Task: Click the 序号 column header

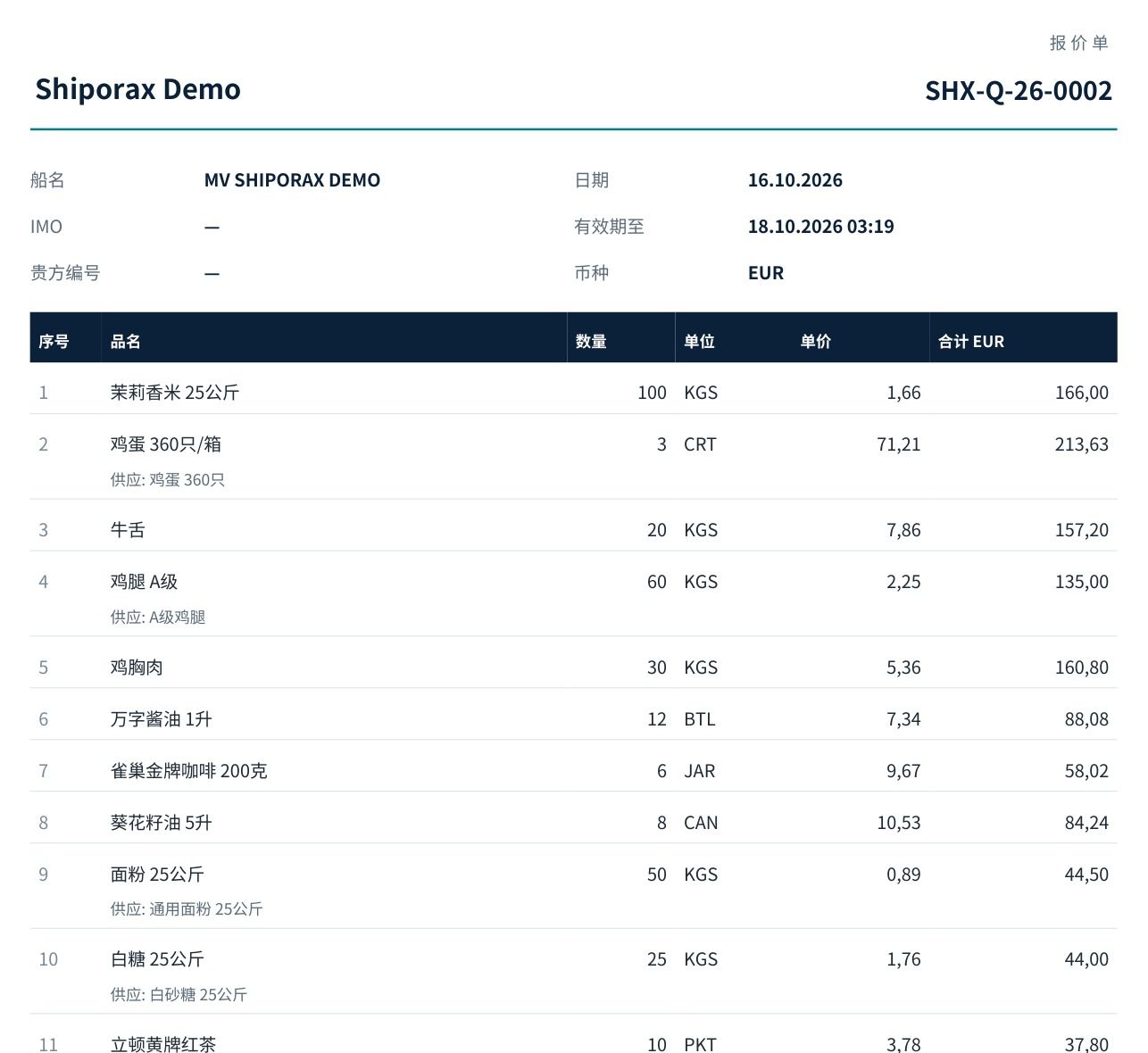Action: point(54,342)
